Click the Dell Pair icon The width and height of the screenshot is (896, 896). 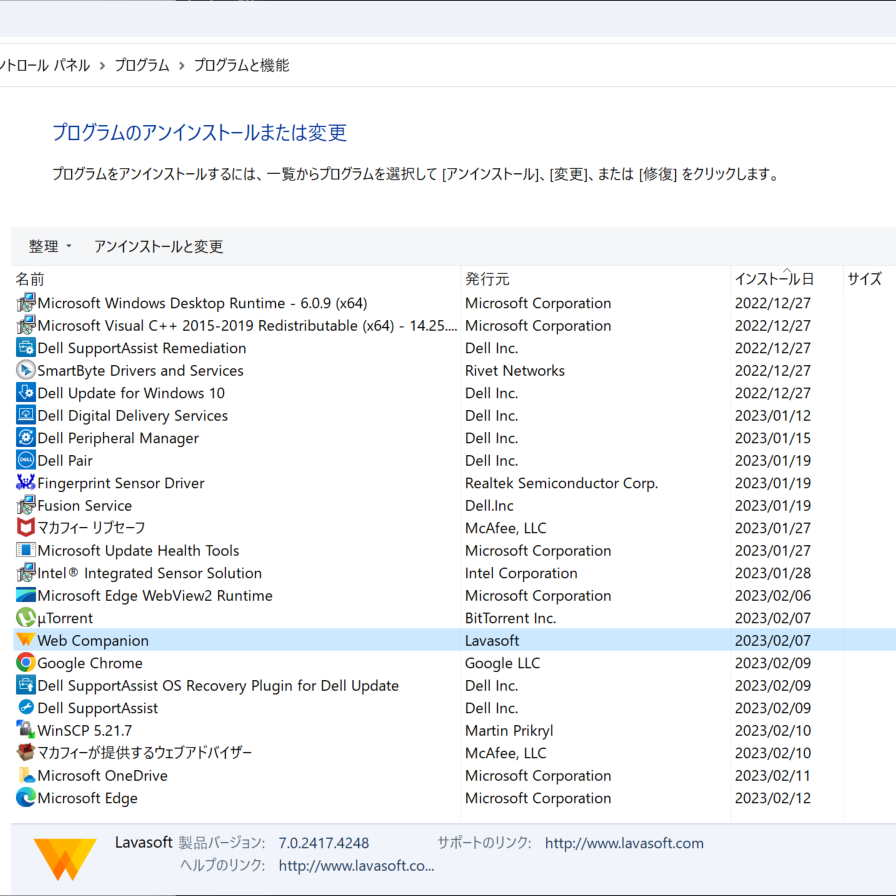(x=26, y=460)
